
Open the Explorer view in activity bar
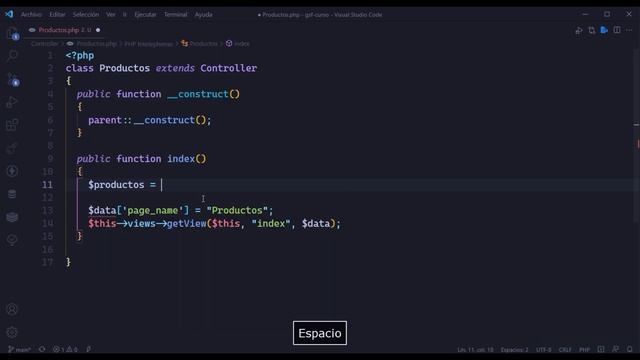(12, 33)
